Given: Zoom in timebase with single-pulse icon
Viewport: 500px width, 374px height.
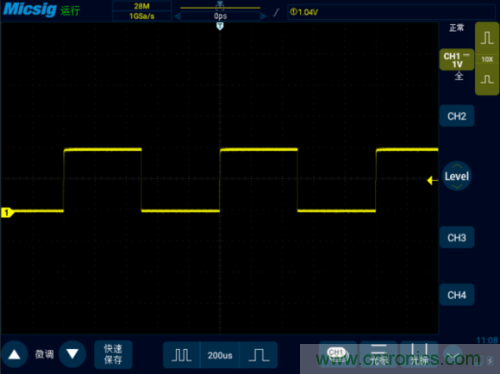Looking at the screenshot, I should click(259, 355).
